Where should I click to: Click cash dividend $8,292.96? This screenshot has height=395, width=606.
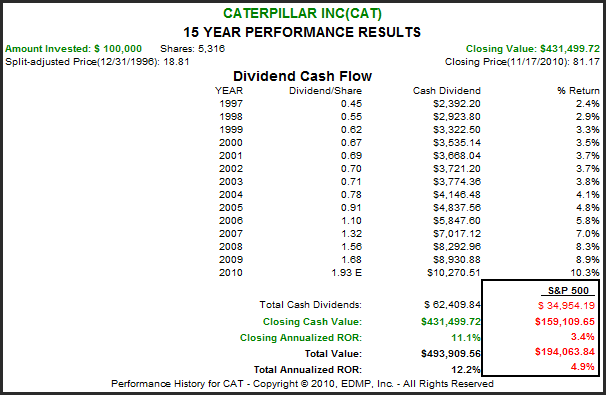pyautogui.click(x=457, y=247)
